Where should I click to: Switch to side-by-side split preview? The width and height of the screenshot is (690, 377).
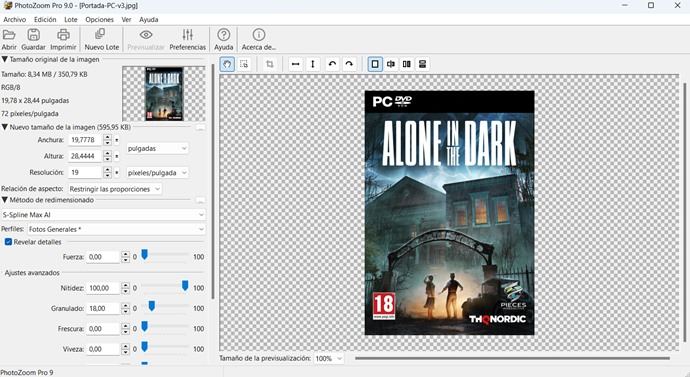click(407, 64)
